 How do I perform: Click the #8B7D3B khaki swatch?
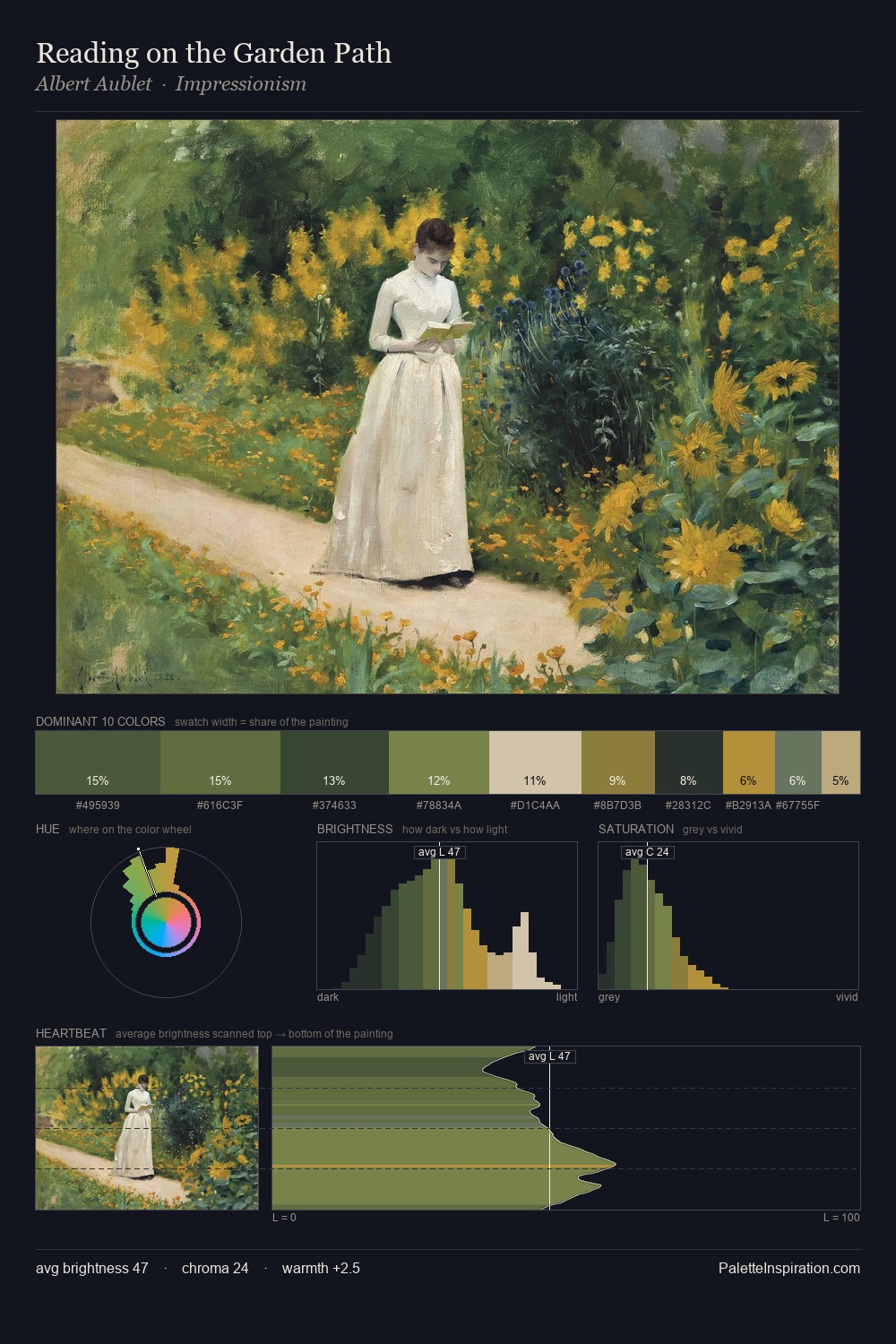[618, 762]
